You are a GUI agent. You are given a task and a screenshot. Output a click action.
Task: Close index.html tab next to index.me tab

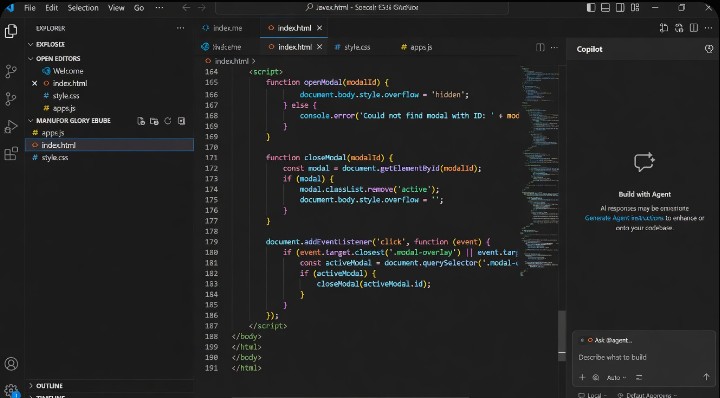[320, 28]
